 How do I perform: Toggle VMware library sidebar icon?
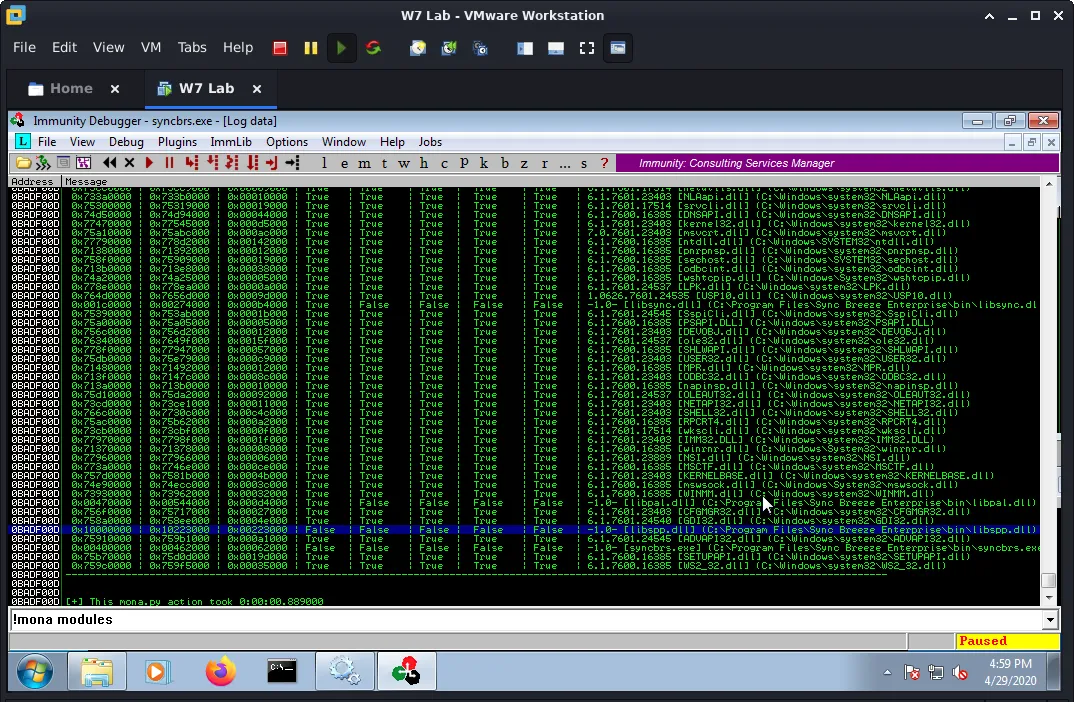click(525, 48)
